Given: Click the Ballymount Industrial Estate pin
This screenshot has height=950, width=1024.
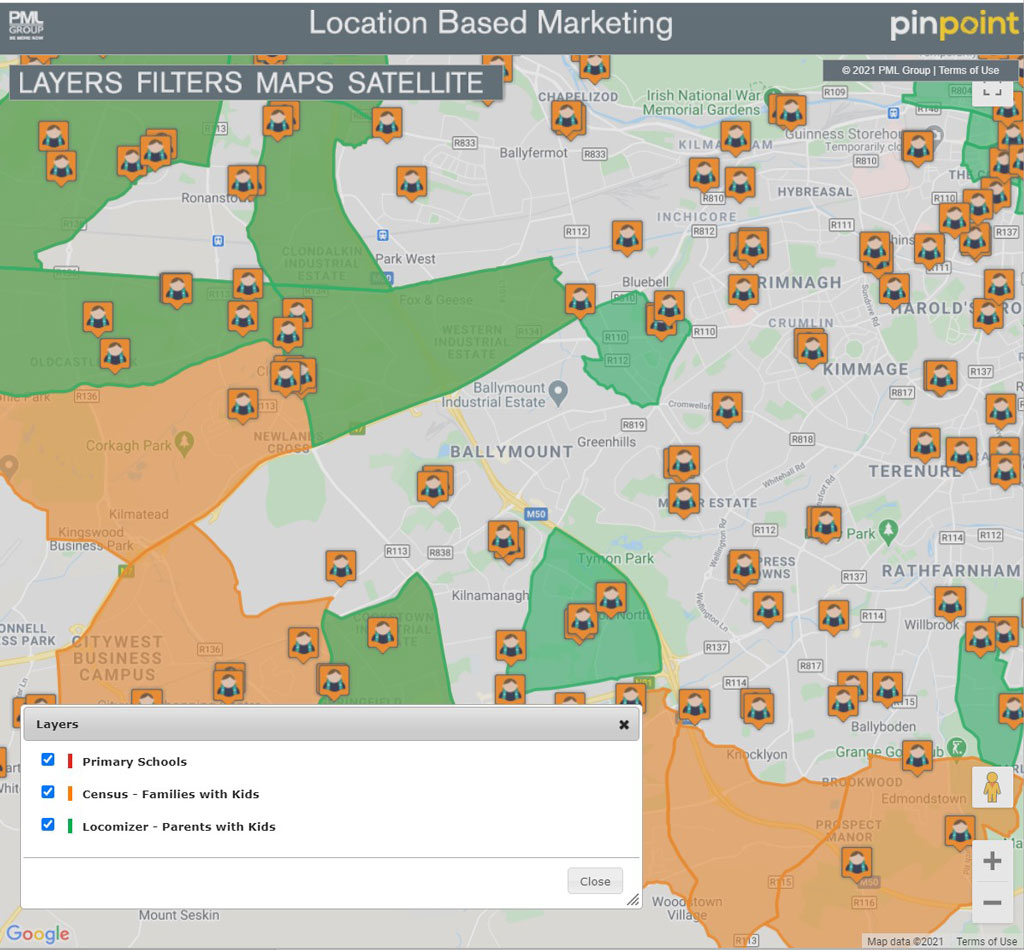Looking at the screenshot, I should [560, 390].
